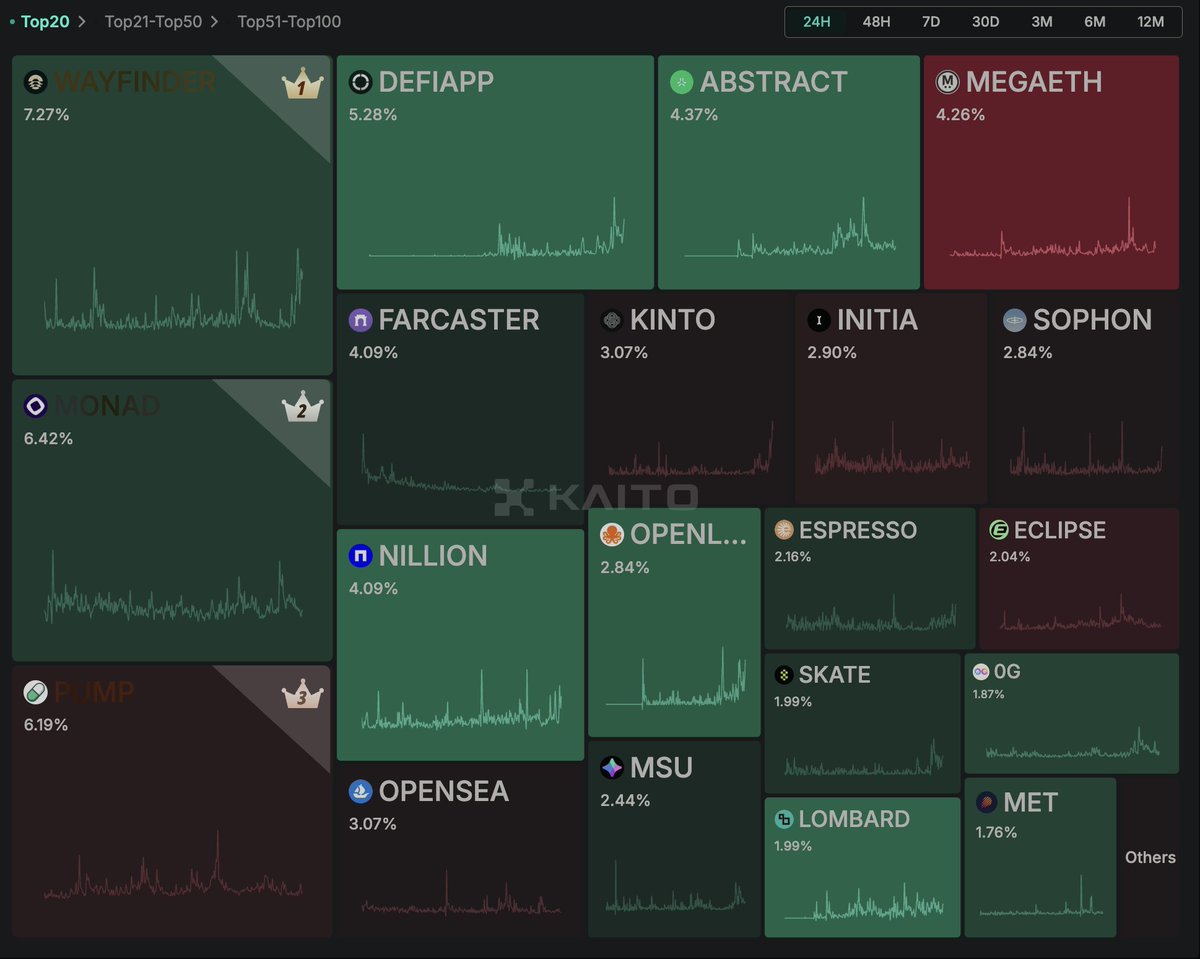
Task: Click the rank 2 crown badge
Action: pyautogui.click(x=302, y=408)
